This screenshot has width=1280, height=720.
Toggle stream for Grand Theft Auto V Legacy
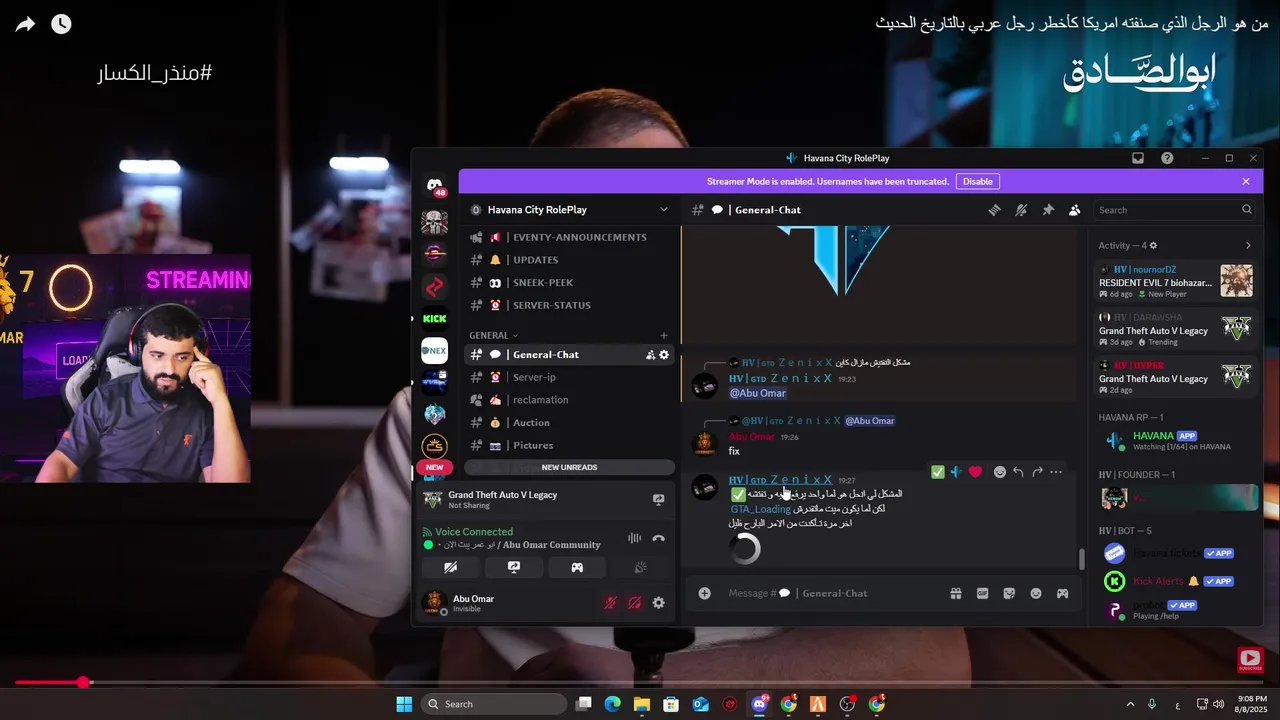[659, 499]
